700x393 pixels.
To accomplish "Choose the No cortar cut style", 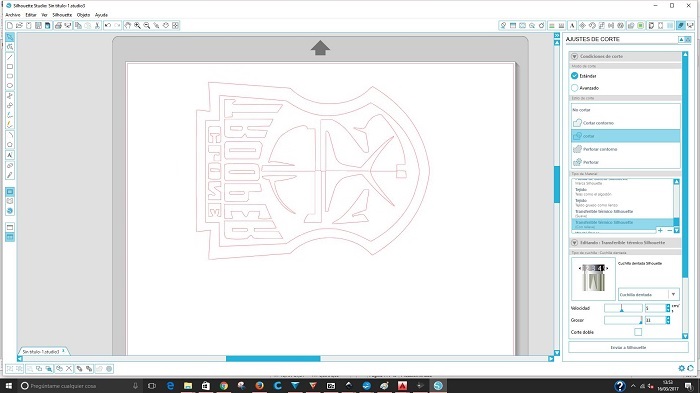I will point(625,109).
